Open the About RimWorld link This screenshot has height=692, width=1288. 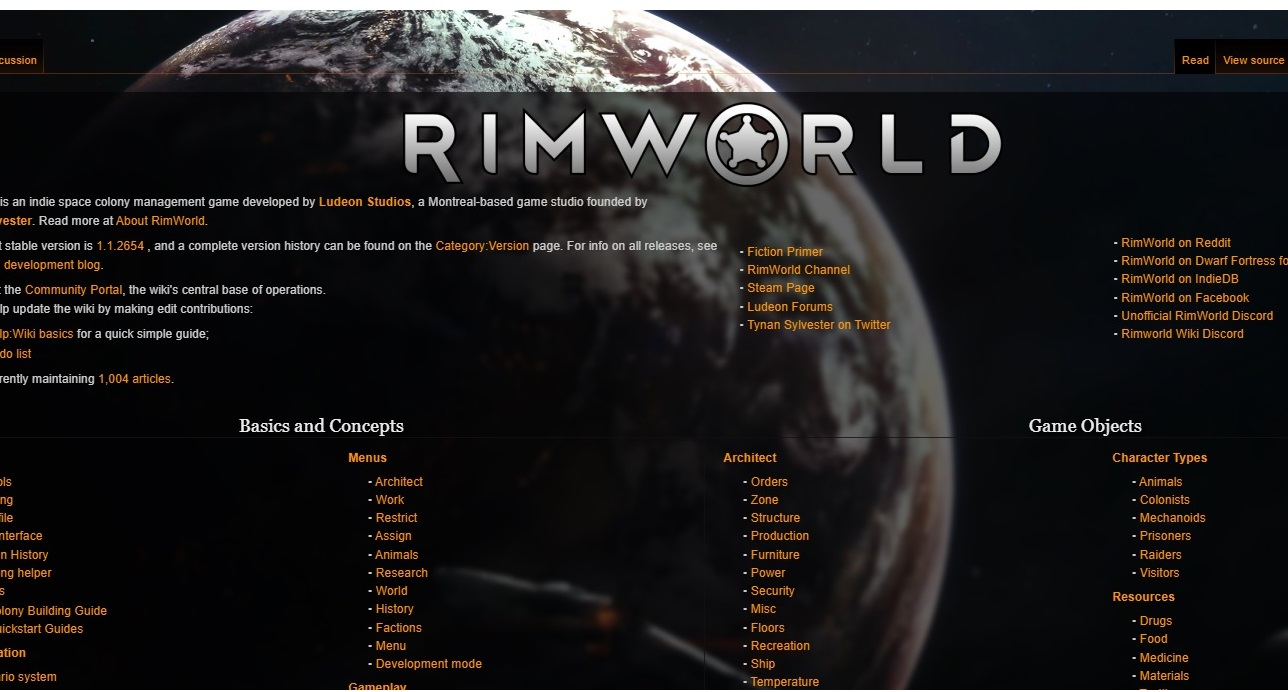tap(160, 221)
